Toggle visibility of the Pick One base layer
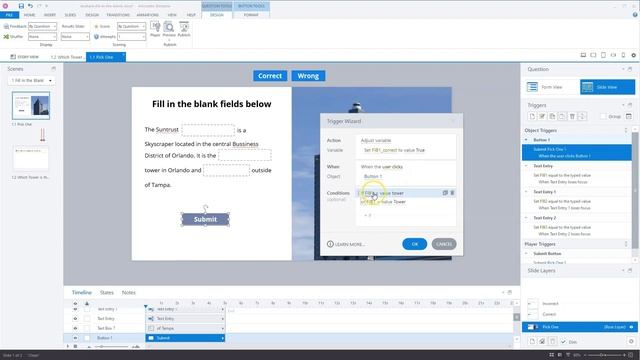 pos(631,327)
